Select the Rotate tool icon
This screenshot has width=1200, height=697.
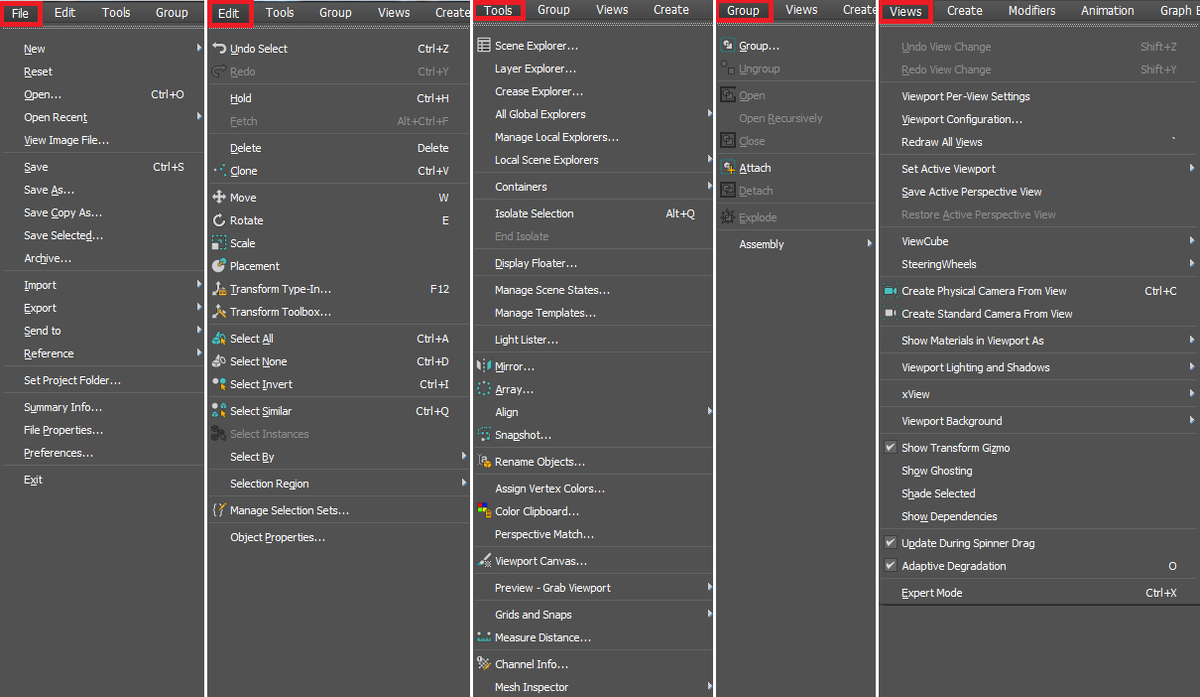pyautogui.click(x=219, y=221)
